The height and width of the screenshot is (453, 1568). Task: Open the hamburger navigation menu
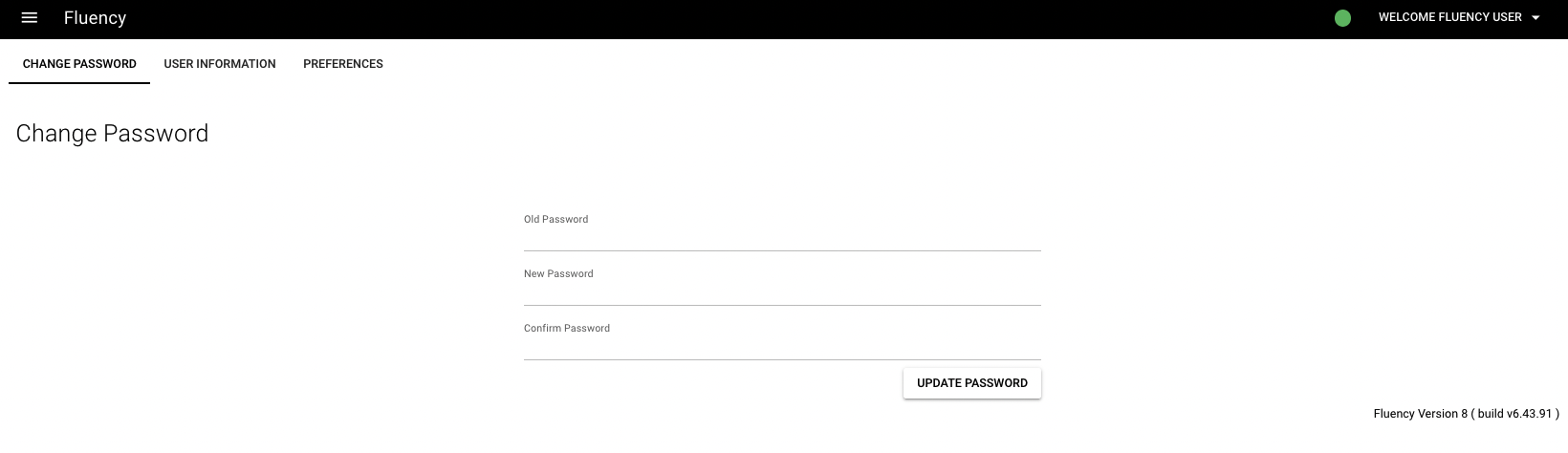(x=29, y=18)
